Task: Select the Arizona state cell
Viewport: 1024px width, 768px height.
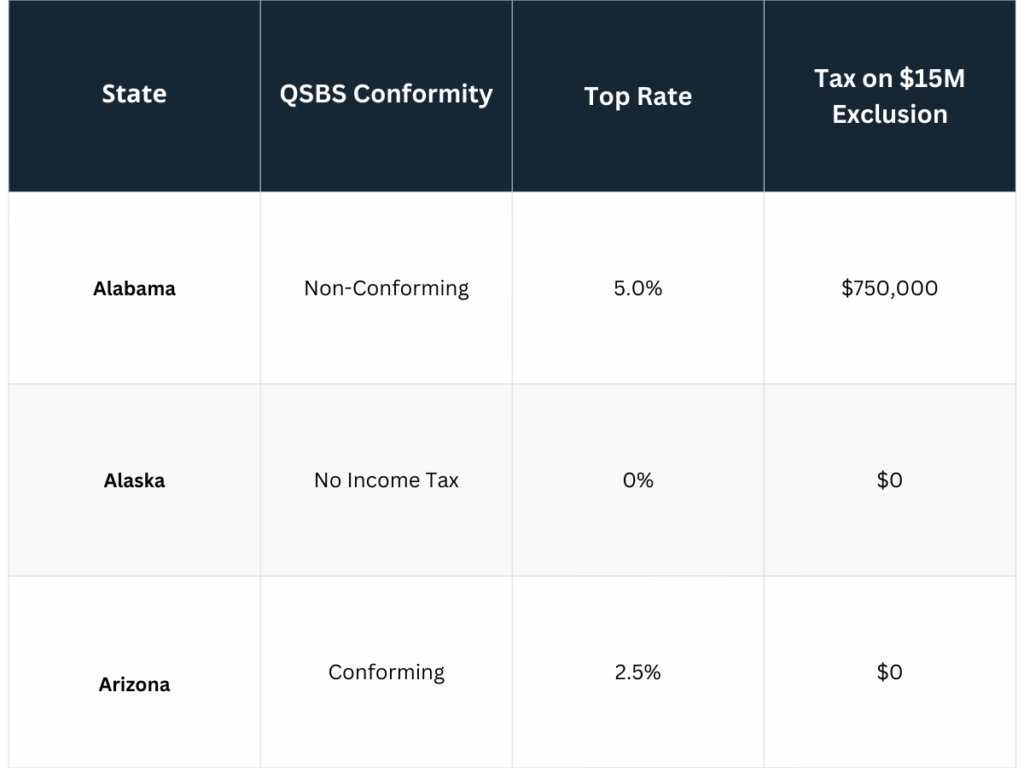Action: (x=134, y=684)
